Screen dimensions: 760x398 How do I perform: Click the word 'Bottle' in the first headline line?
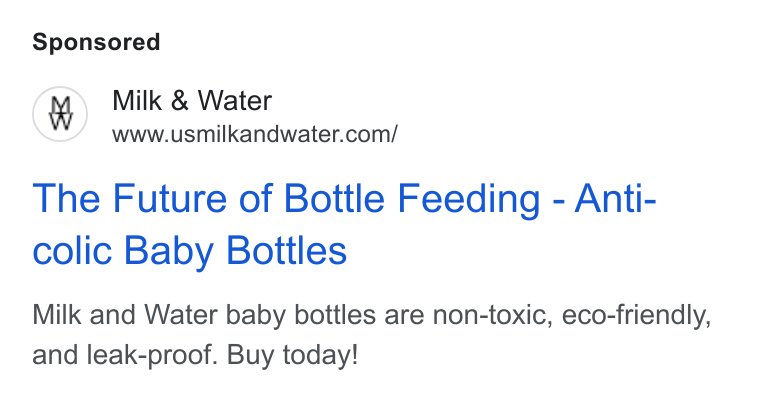[x=334, y=198]
